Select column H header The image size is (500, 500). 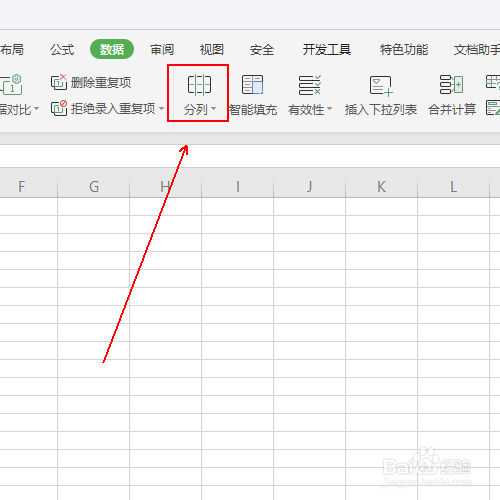coord(166,187)
